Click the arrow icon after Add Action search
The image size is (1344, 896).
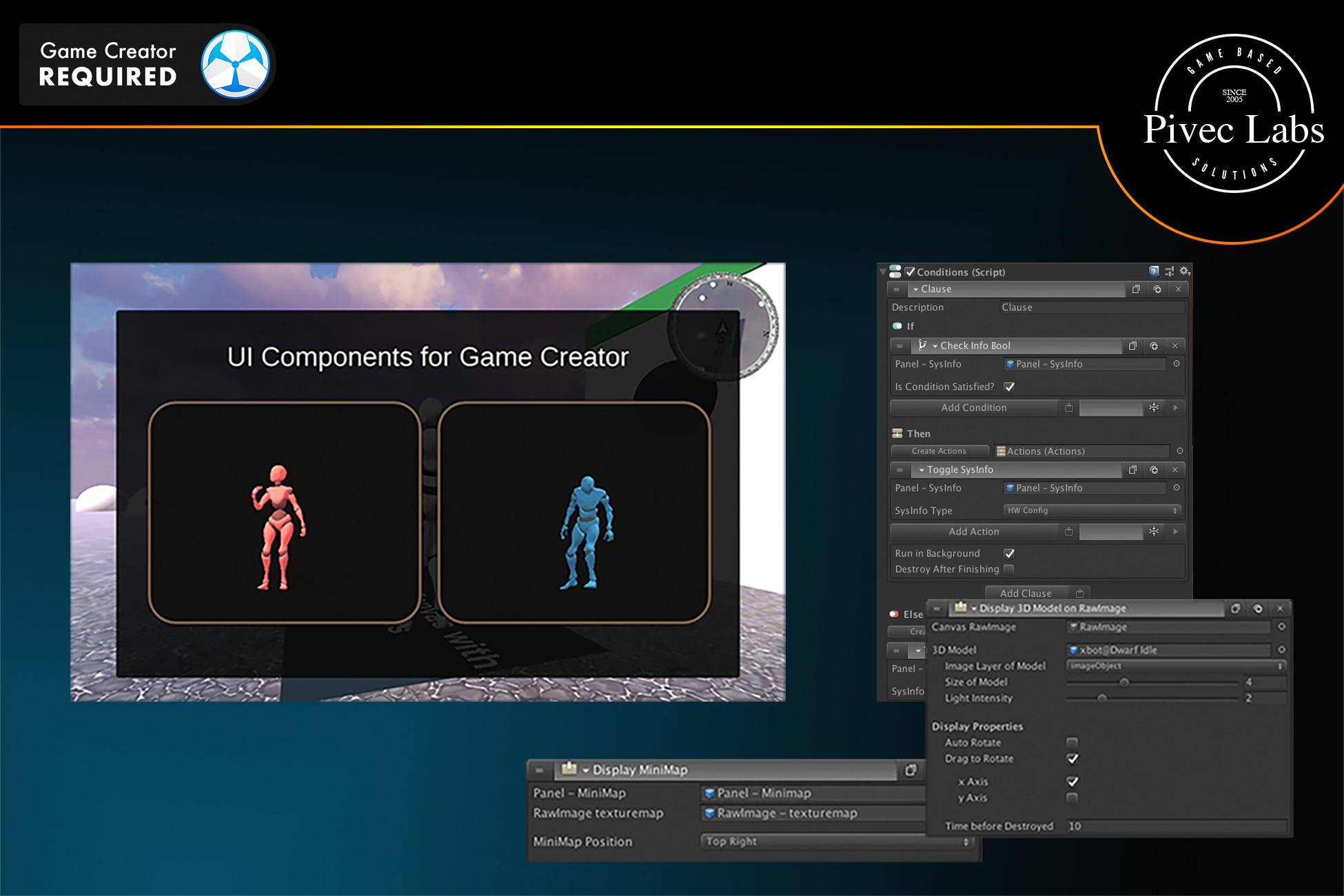pyautogui.click(x=1175, y=532)
